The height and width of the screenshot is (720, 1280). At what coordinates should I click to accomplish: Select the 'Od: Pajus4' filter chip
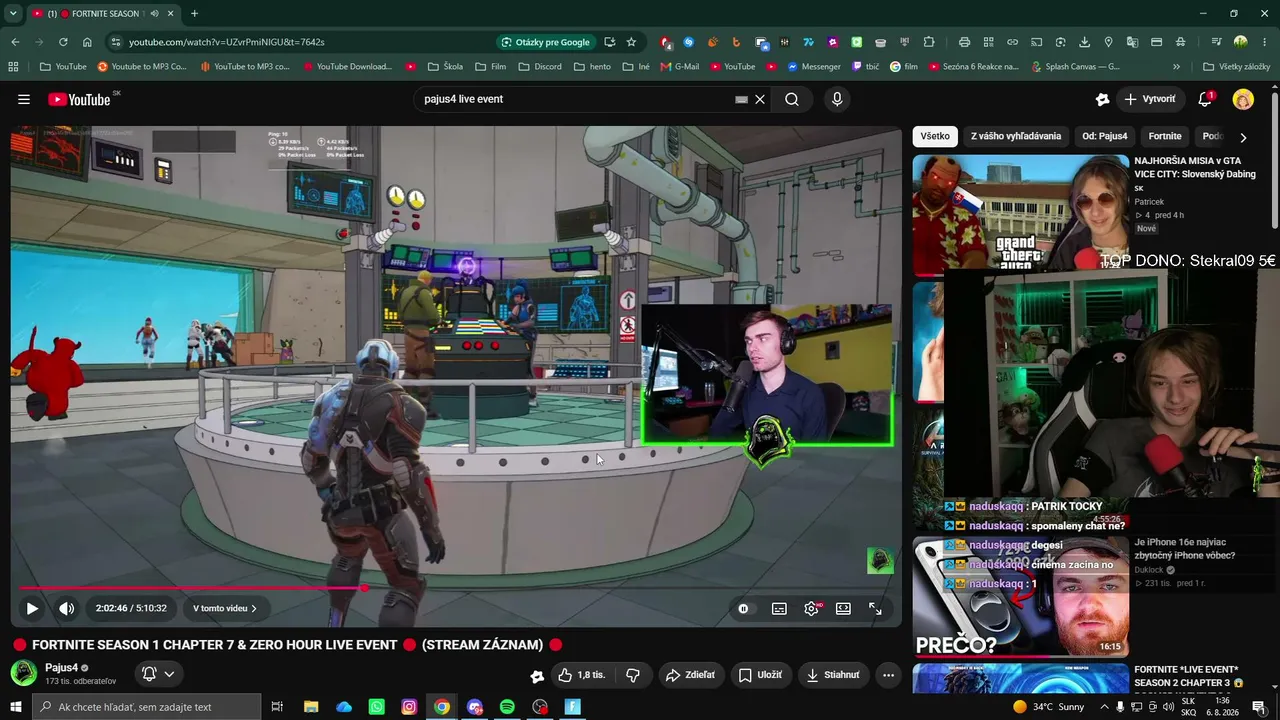click(x=1104, y=136)
